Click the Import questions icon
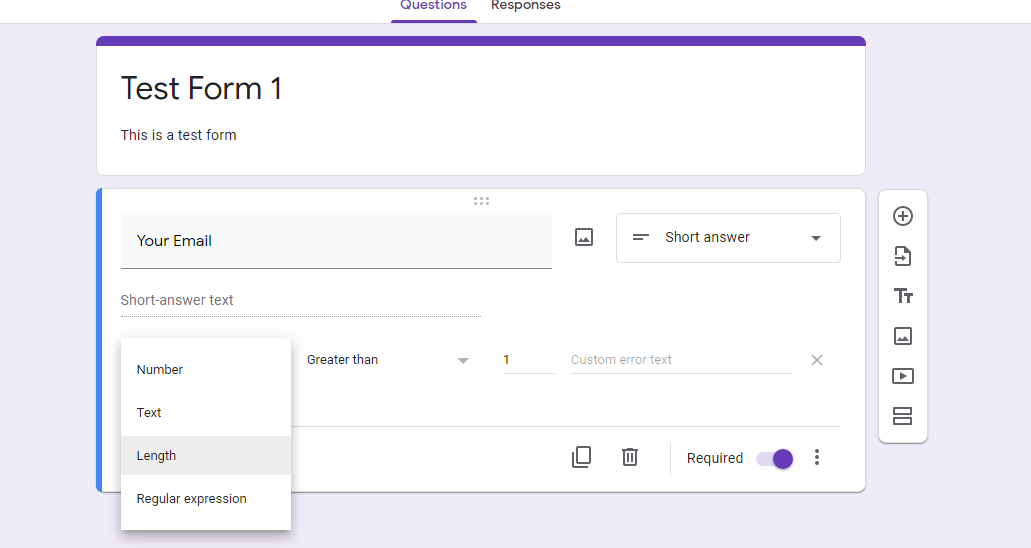This screenshot has height=548, width=1031. coord(903,256)
